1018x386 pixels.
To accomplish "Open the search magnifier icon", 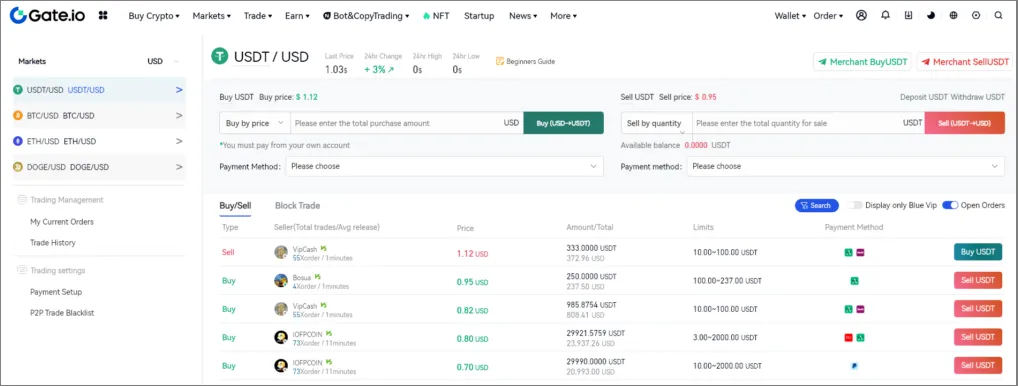I will (x=999, y=16).
